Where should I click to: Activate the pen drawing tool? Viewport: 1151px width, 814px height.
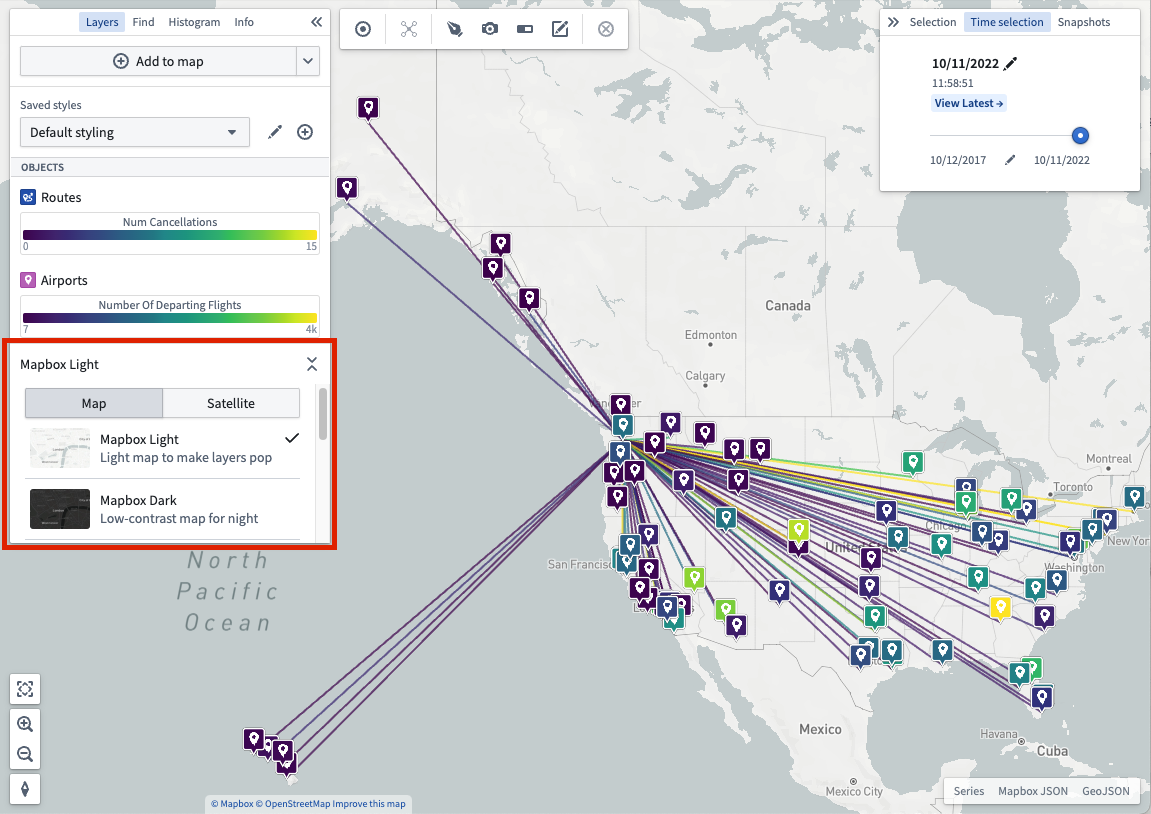(454, 29)
